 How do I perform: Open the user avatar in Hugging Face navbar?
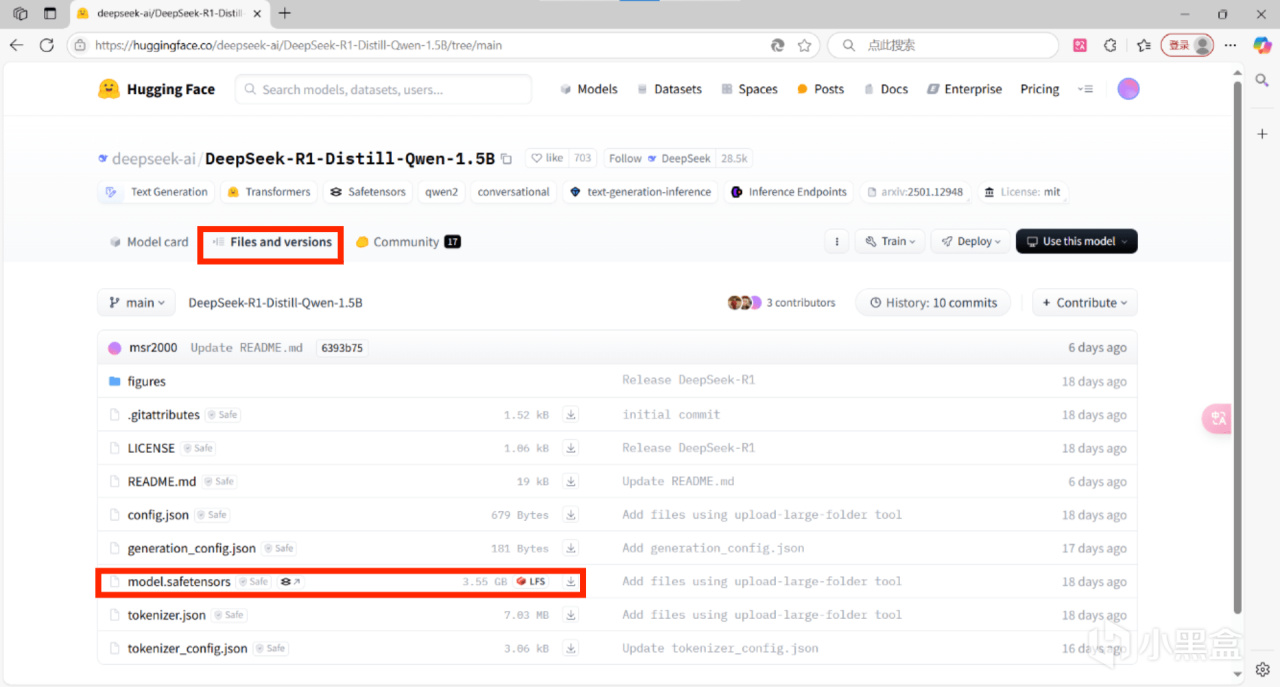tap(1128, 89)
